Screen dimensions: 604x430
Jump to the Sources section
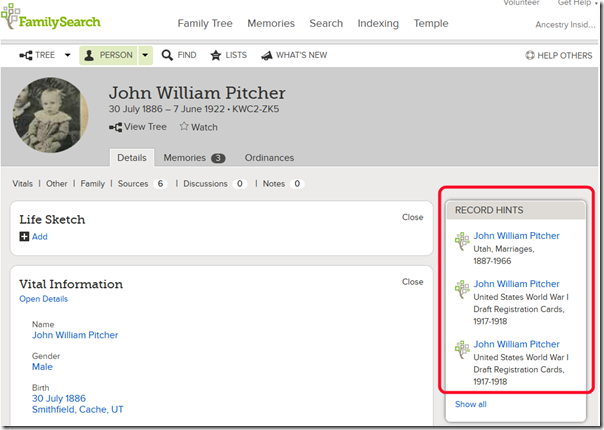[x=133, y=184]
